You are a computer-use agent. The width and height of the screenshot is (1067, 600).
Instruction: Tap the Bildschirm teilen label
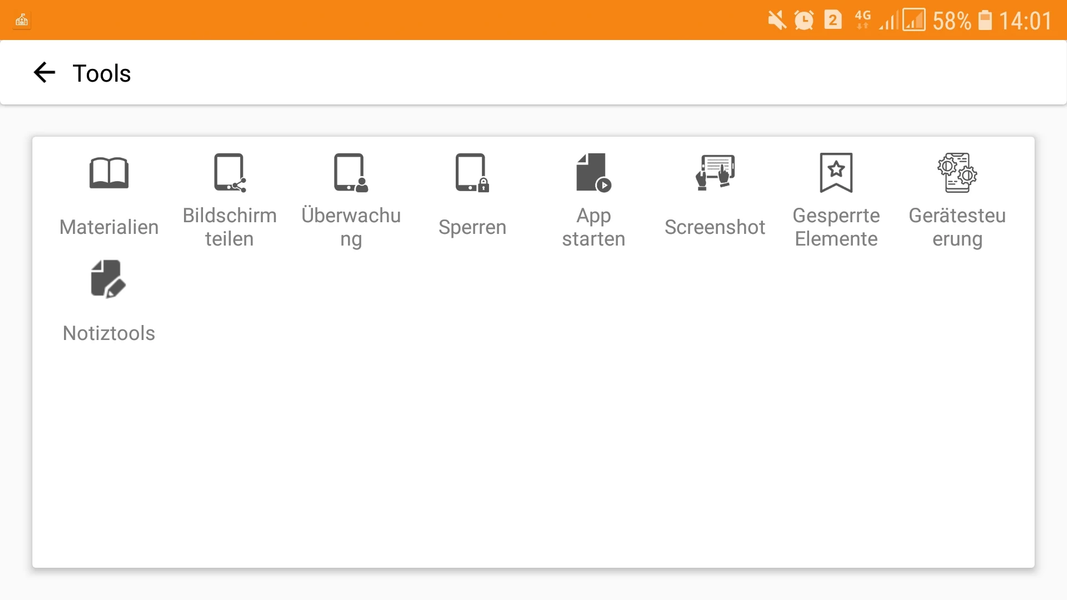click(230, 227)
